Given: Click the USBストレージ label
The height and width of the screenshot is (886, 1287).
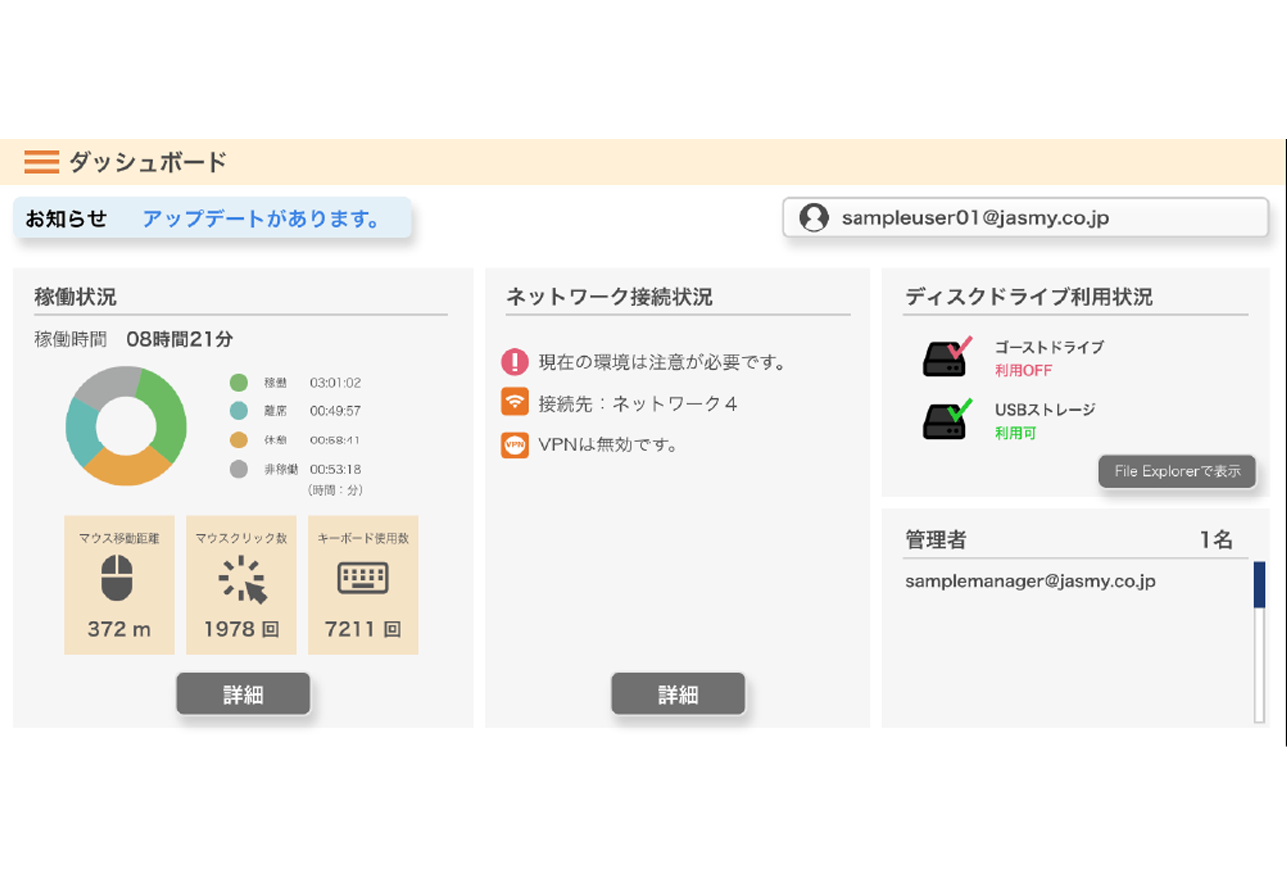Looking at the screenshot, I should pyautogui.click(x=1045, y=409).
